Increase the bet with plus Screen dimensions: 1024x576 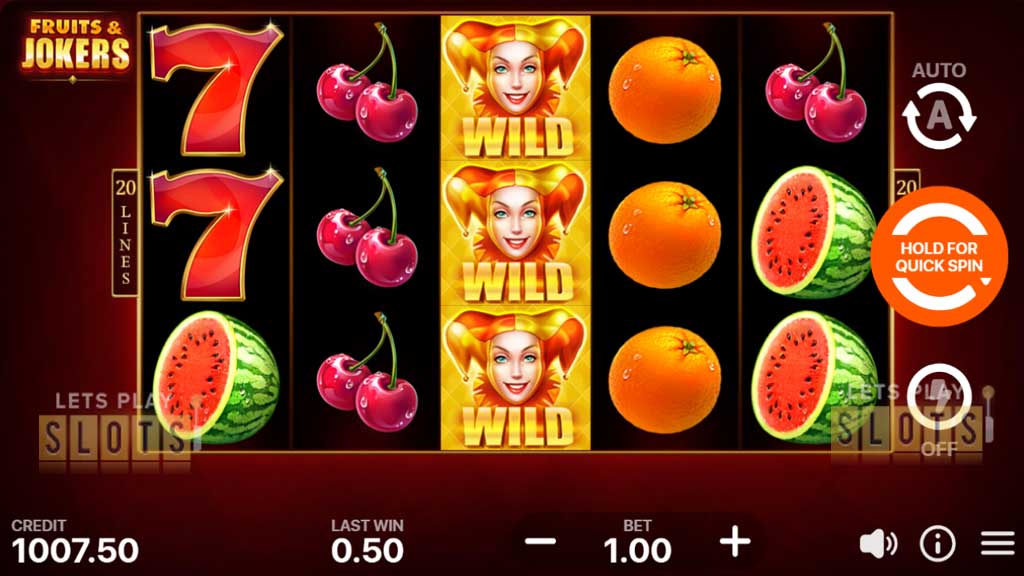[735, 541]
